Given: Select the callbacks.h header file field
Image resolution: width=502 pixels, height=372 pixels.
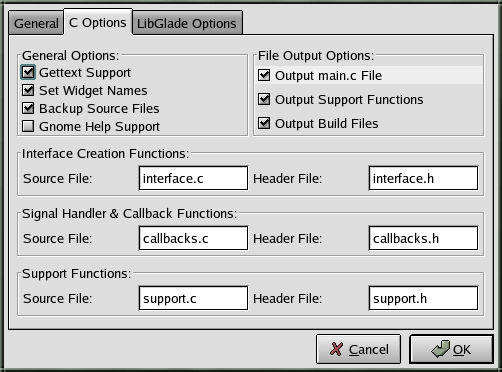Looking at the screenshot, I should coord(423,238).
